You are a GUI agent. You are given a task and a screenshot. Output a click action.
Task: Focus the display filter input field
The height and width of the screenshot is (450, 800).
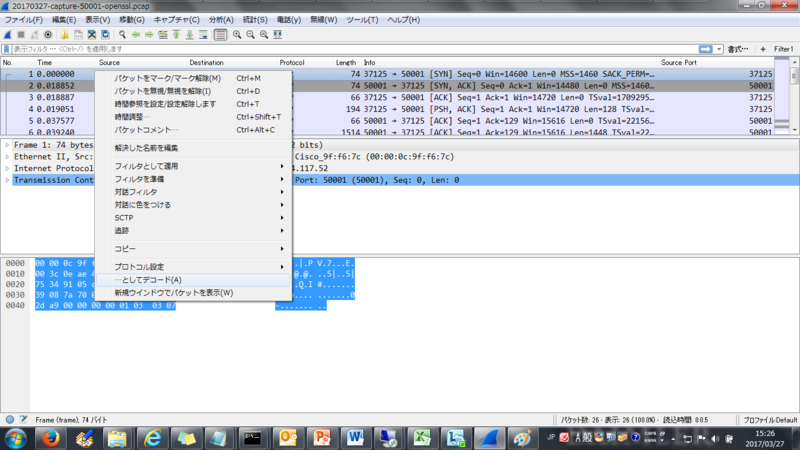(x=355, y=49)
